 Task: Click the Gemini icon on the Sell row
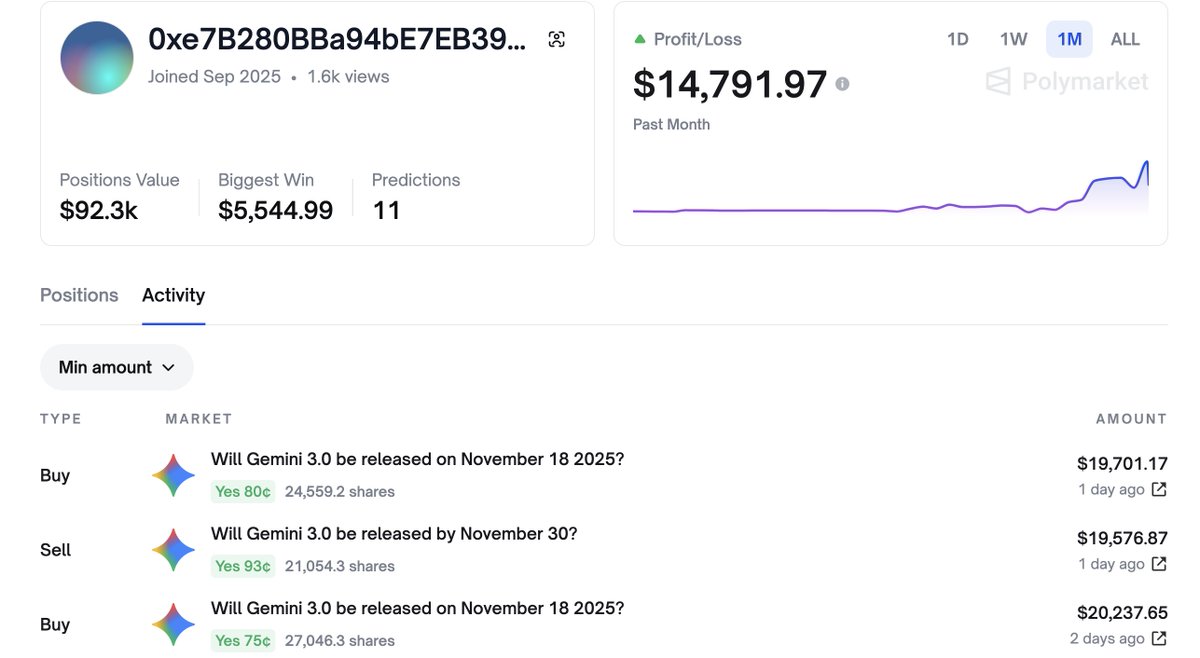click(174, 549)
